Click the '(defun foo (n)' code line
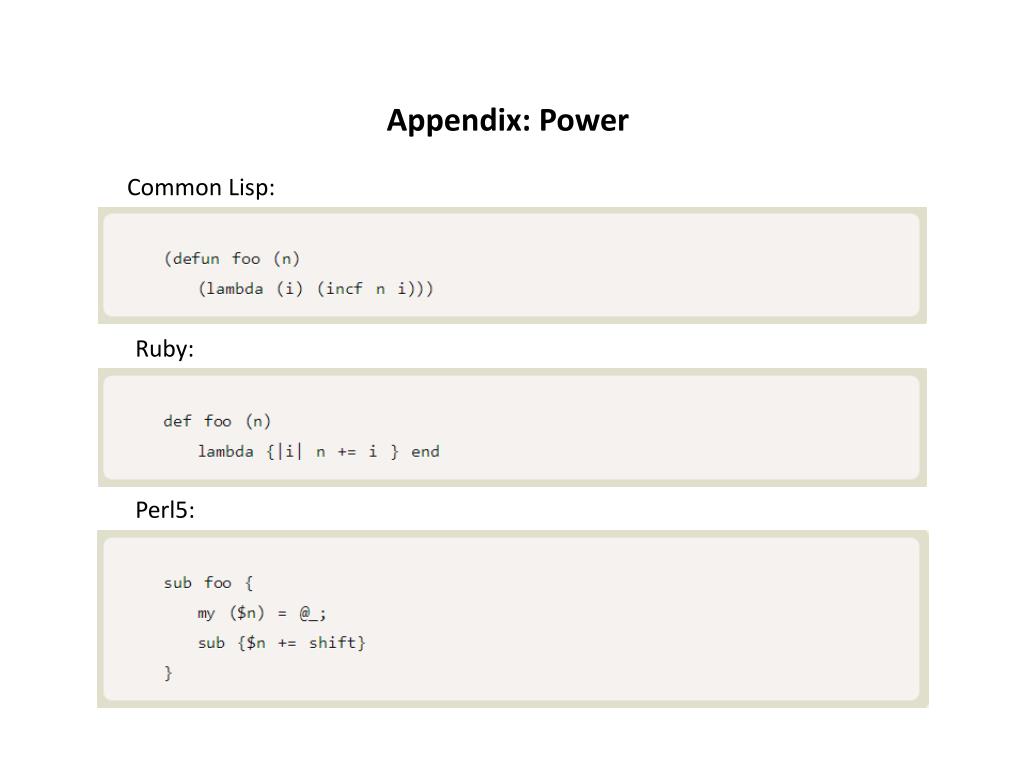The width and height of the screenshot is (1024, 768). coord(232,259)
